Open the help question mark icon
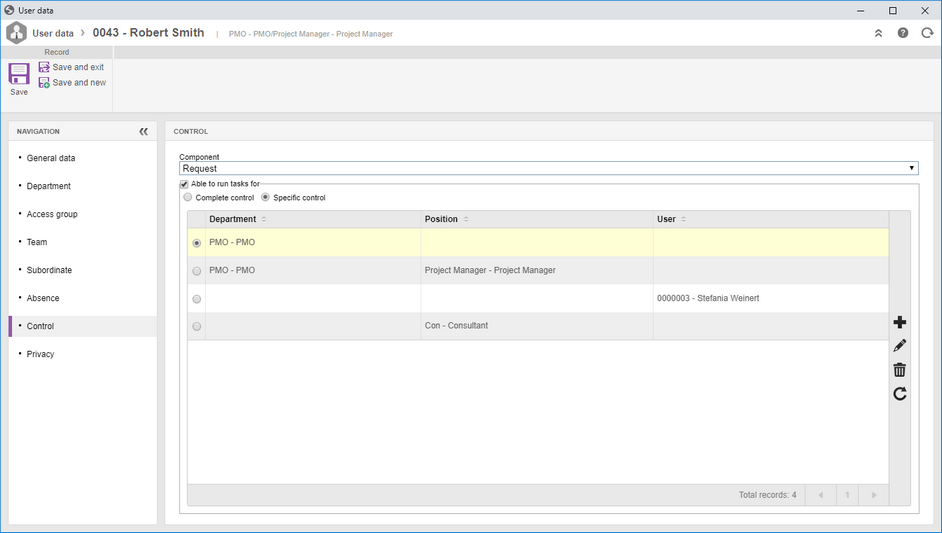 pyautogui.click(x=902, y=33)
